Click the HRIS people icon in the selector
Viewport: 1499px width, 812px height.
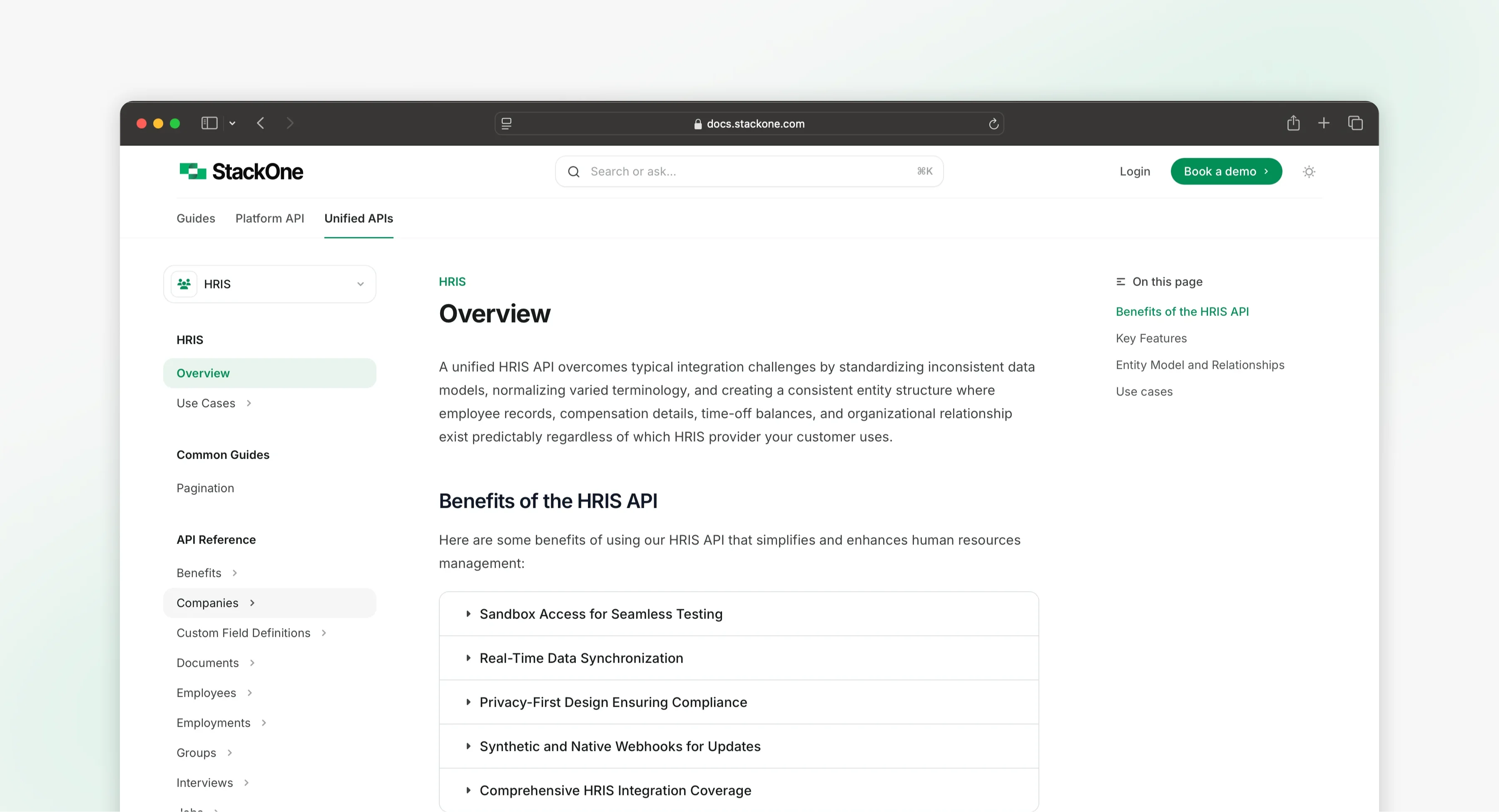click(x=184, y=284)
